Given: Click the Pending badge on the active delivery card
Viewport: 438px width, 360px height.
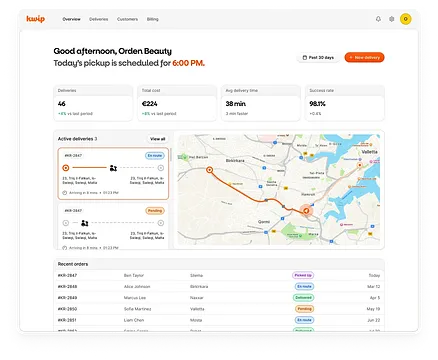Looking at the screenshot, I should 155,211.
